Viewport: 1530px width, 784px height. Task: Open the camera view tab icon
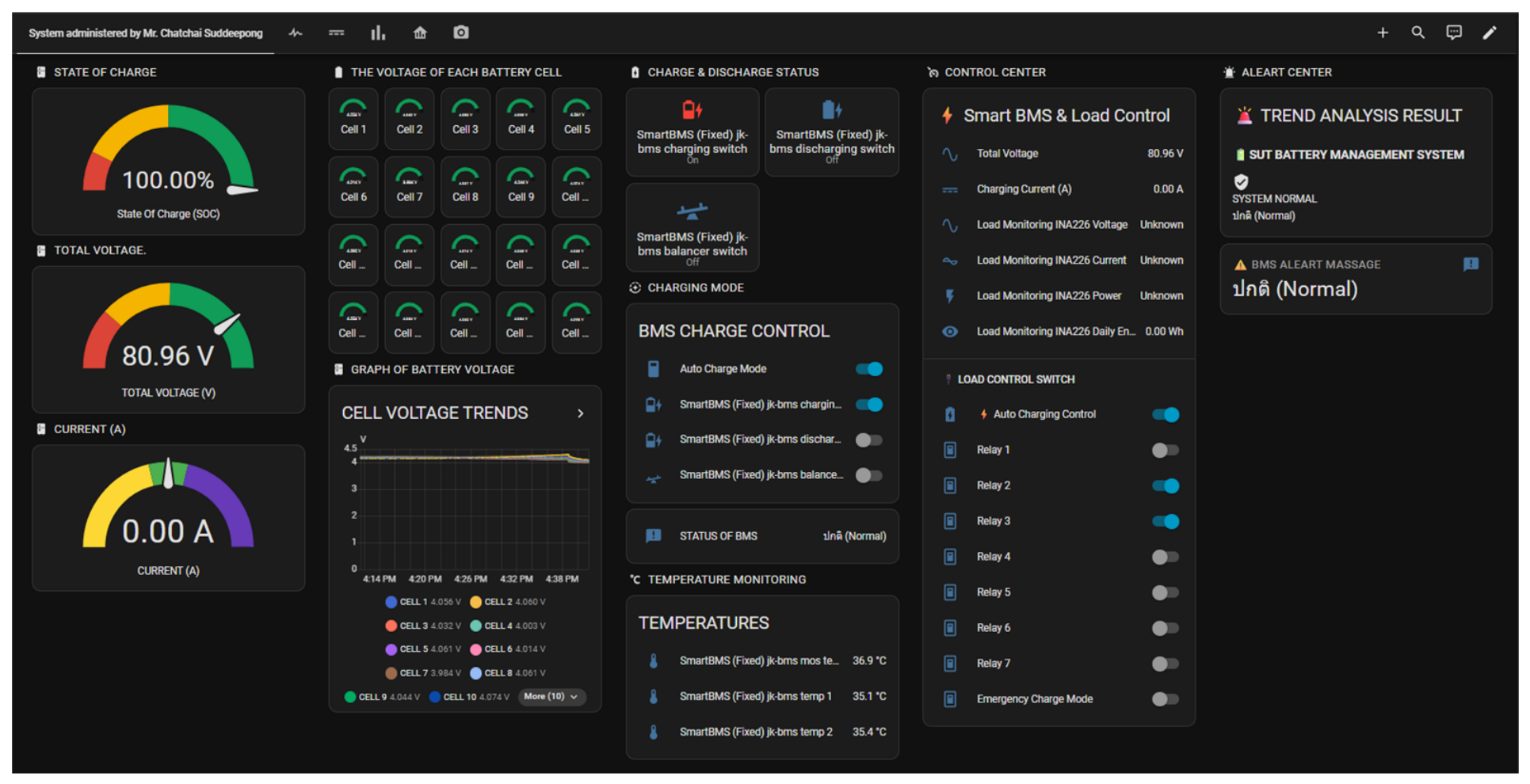(x=461, y=32)
